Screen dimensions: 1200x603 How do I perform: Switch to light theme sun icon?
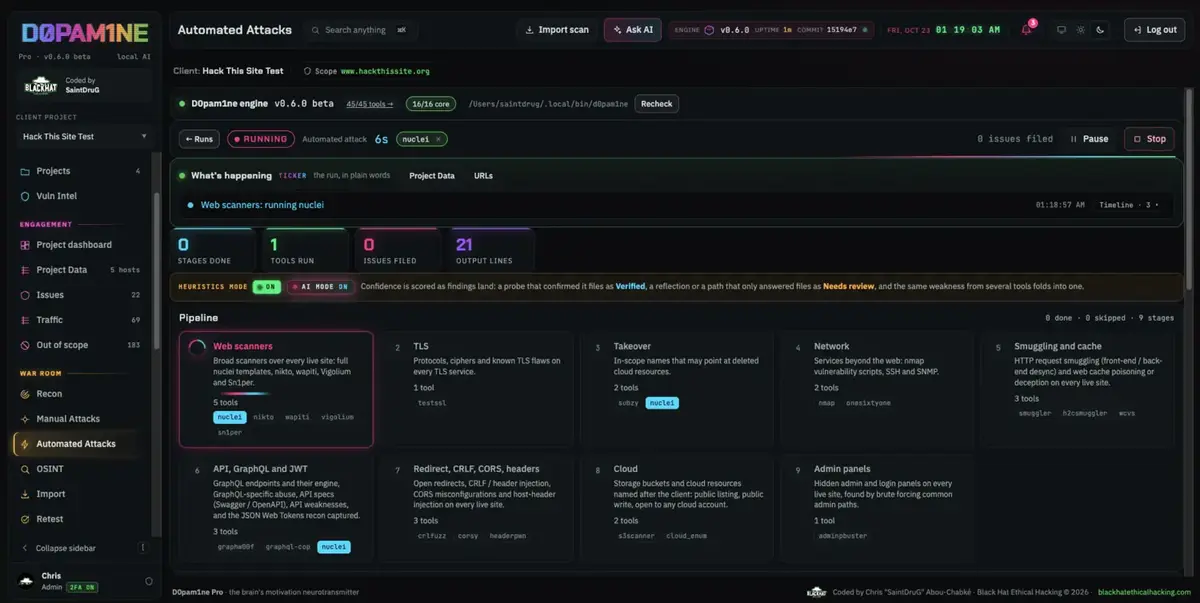[x=1081, y=30]
